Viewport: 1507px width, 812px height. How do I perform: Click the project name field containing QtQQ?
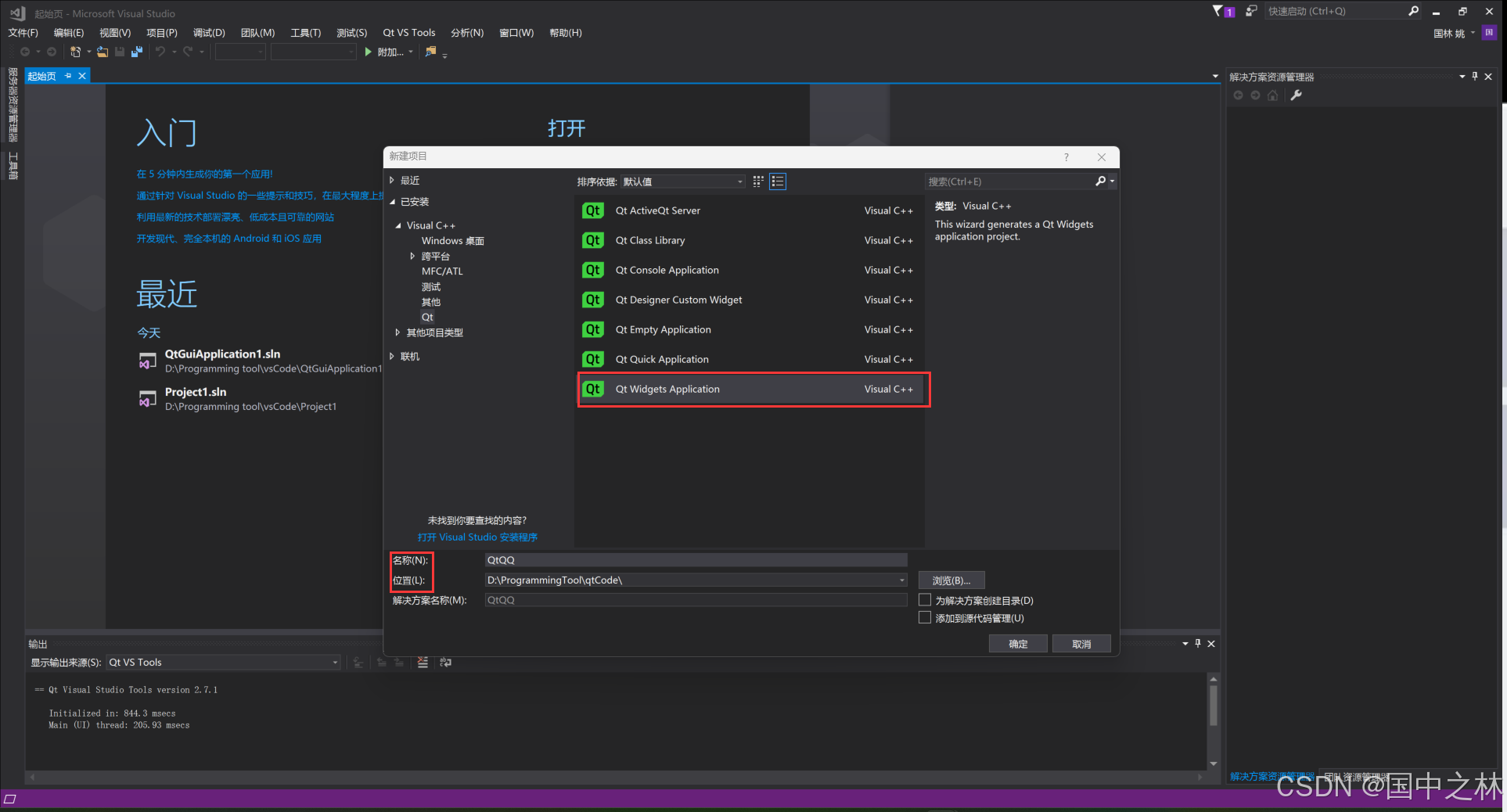(x=696, y=560)
